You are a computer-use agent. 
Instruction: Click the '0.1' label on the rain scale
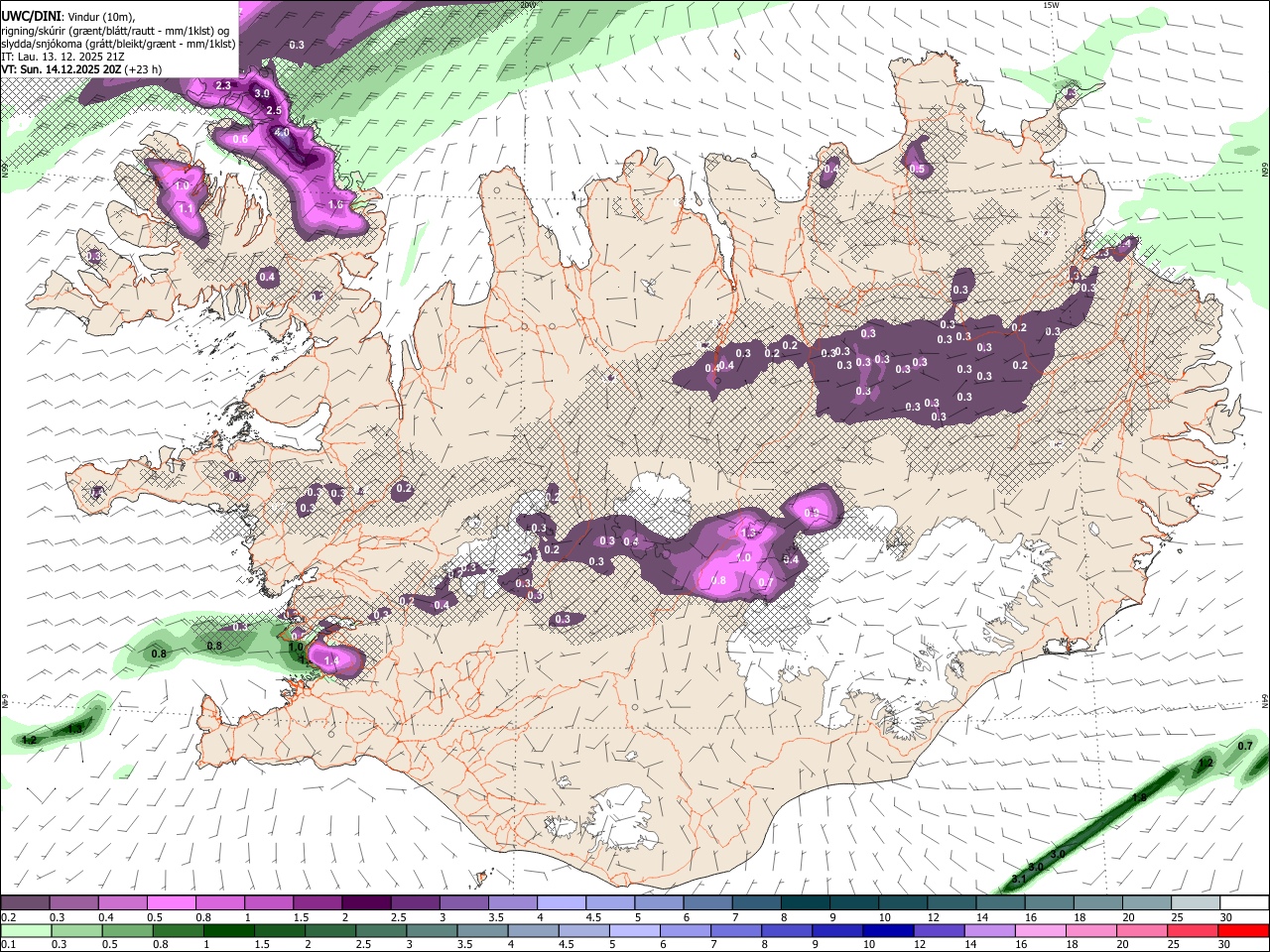coord(8,945)
